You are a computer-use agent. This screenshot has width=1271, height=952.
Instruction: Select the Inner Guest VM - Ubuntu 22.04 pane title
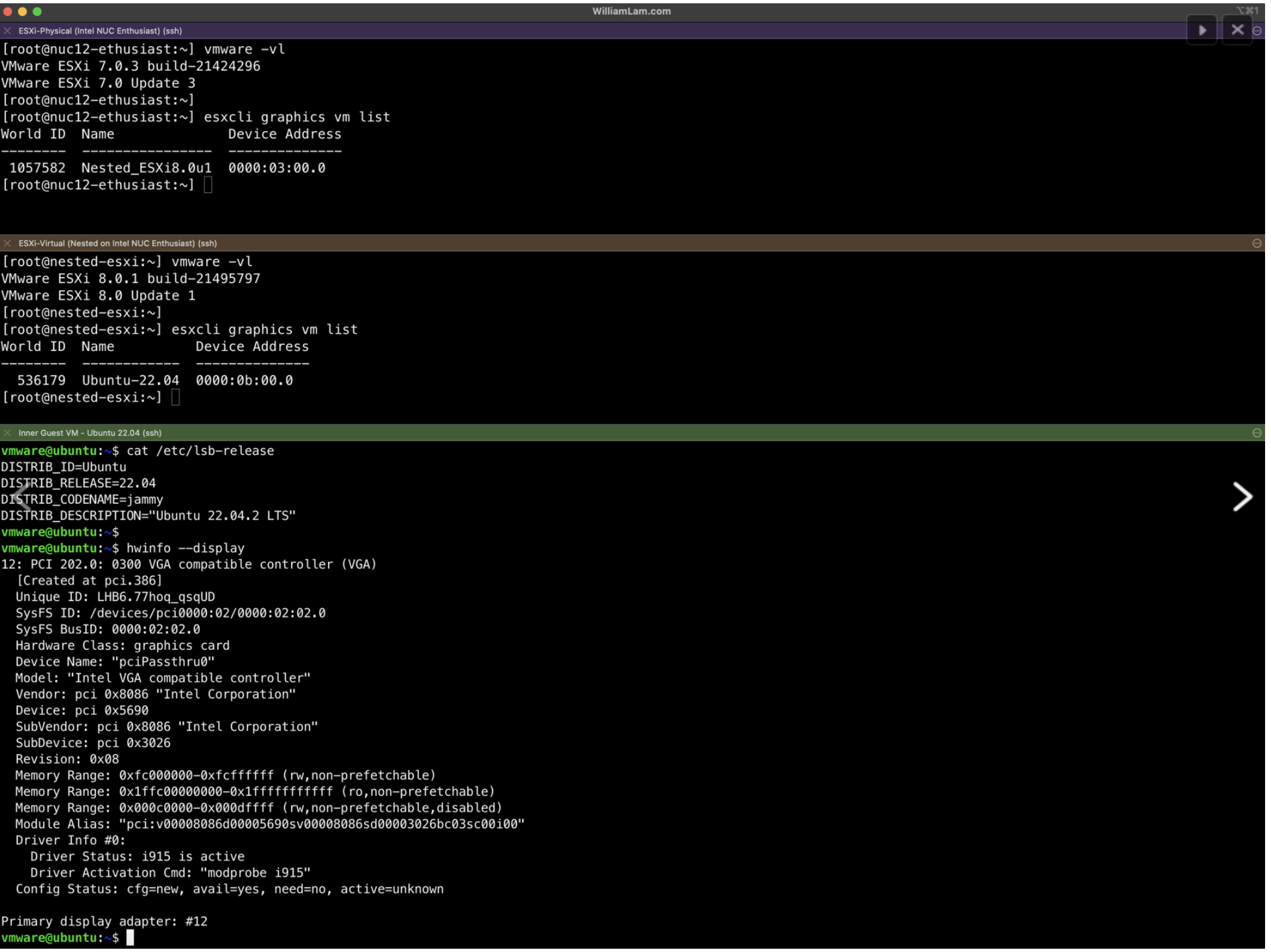click(x=90, y=435)
